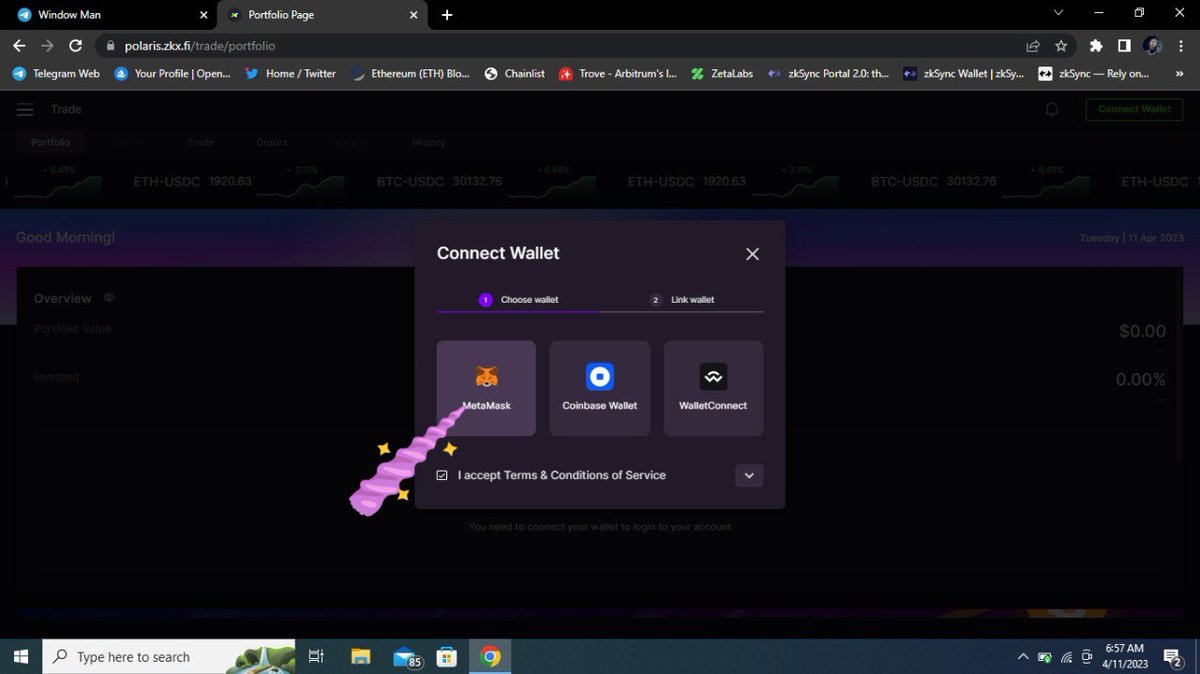Screen dimensions: 1200x674
Task: Toggle the accept Terms & Conditions checkbox
Action: coord(442,475)
